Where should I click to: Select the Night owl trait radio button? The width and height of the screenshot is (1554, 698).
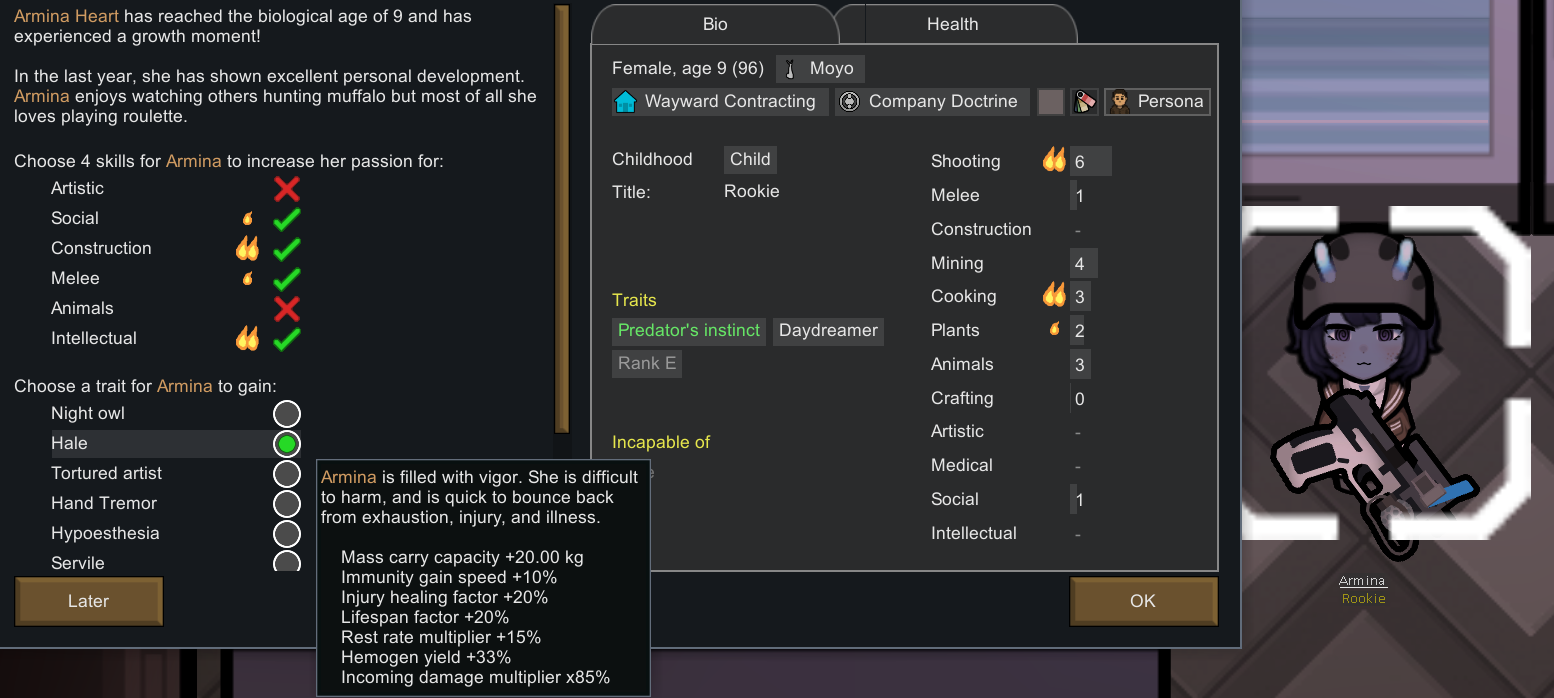(287, 413)
